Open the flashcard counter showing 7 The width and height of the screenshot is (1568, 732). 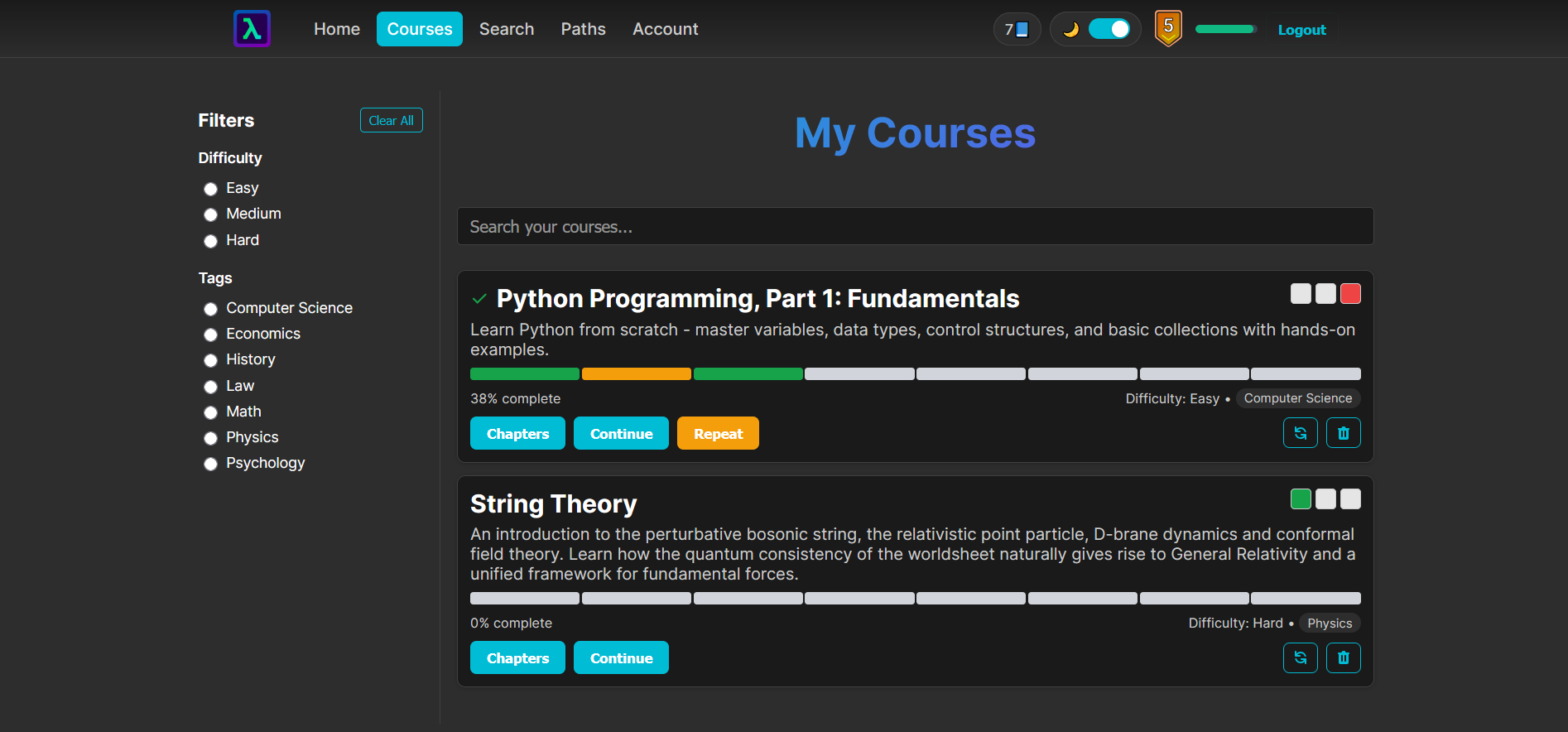point(1017,29)
